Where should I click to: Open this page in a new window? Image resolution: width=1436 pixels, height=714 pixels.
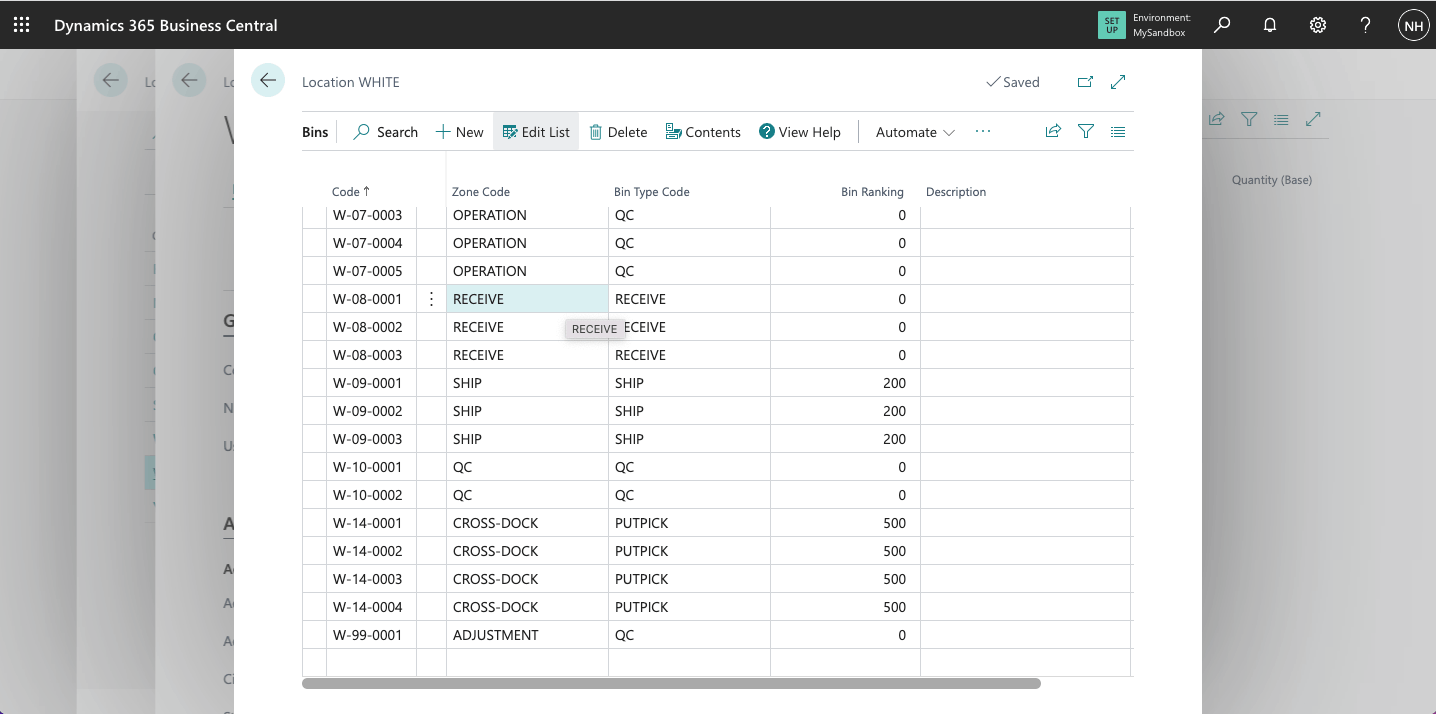pos(1085,82)
